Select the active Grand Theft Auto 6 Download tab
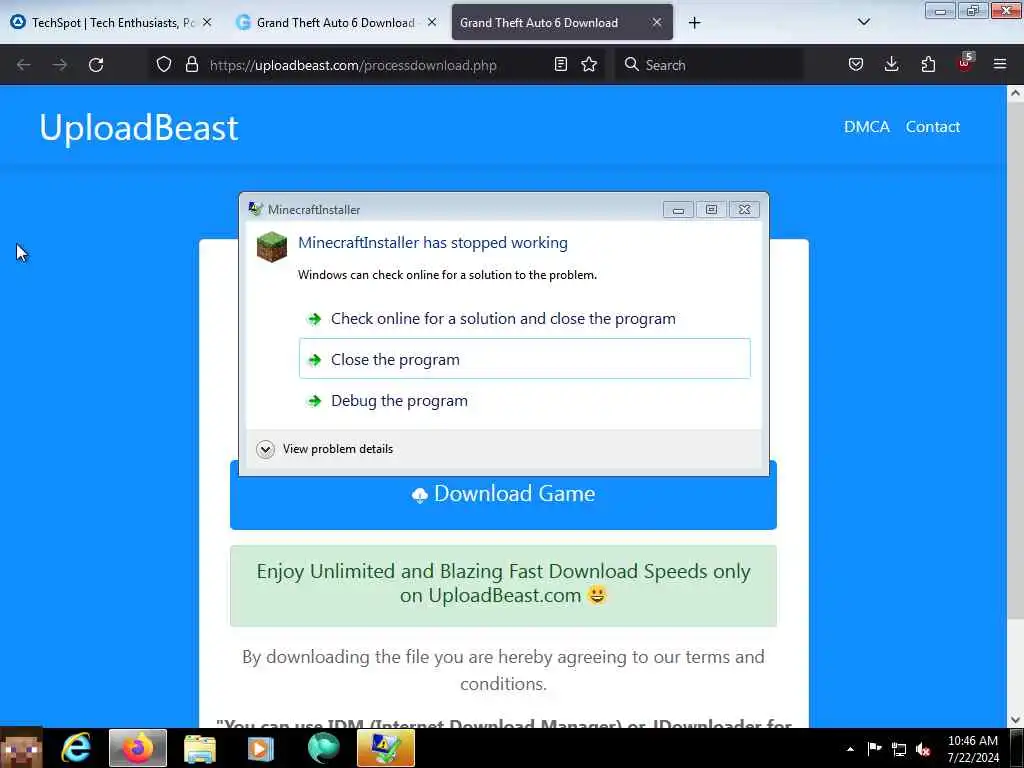The image size is (1024, 768). (562, 23)
